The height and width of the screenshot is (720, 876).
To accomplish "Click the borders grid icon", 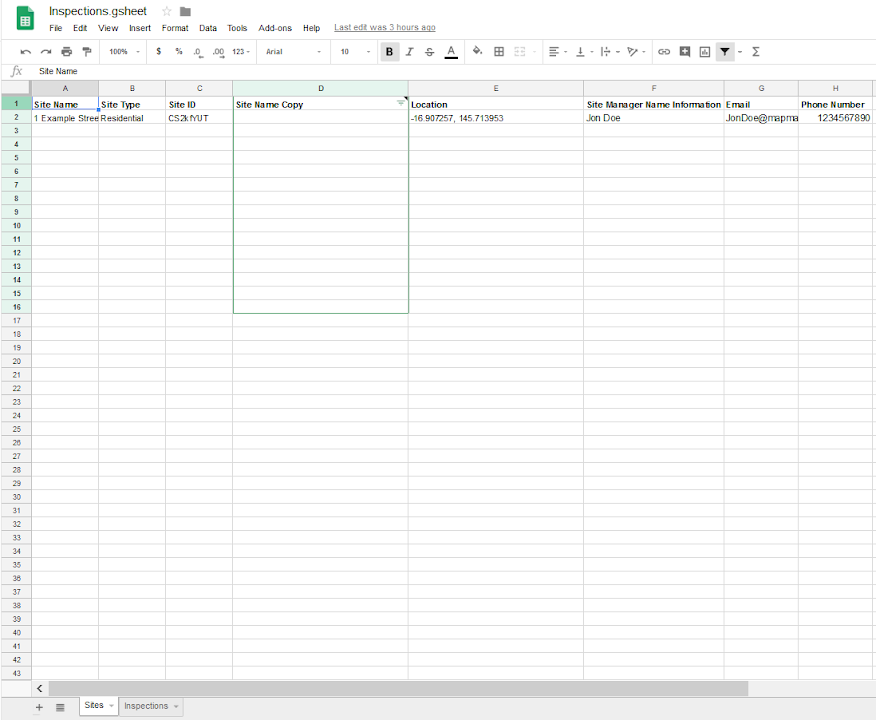I will [x=499, y=52].
